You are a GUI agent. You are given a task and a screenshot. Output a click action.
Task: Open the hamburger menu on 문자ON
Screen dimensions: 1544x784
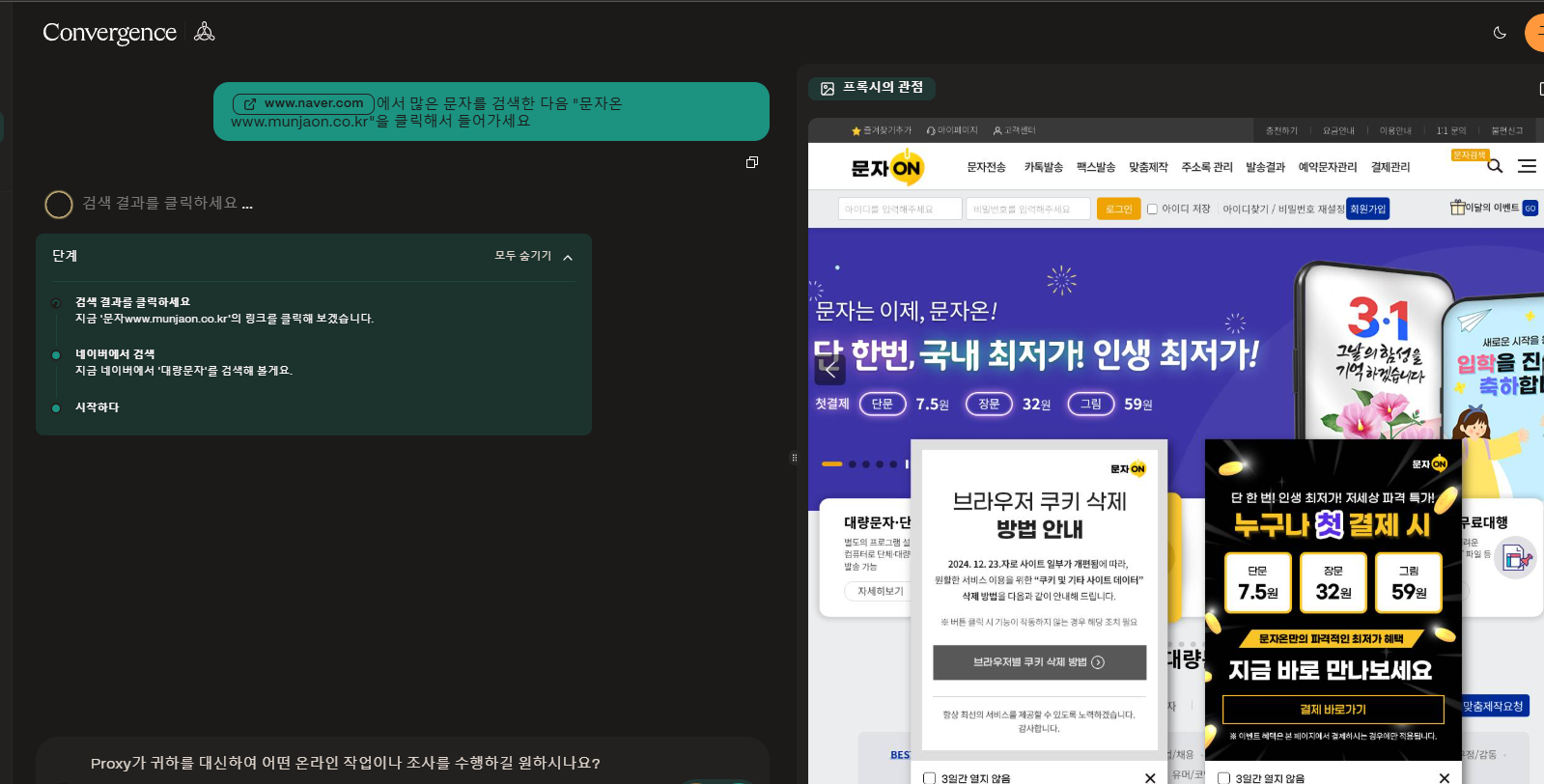point(1527,166)
